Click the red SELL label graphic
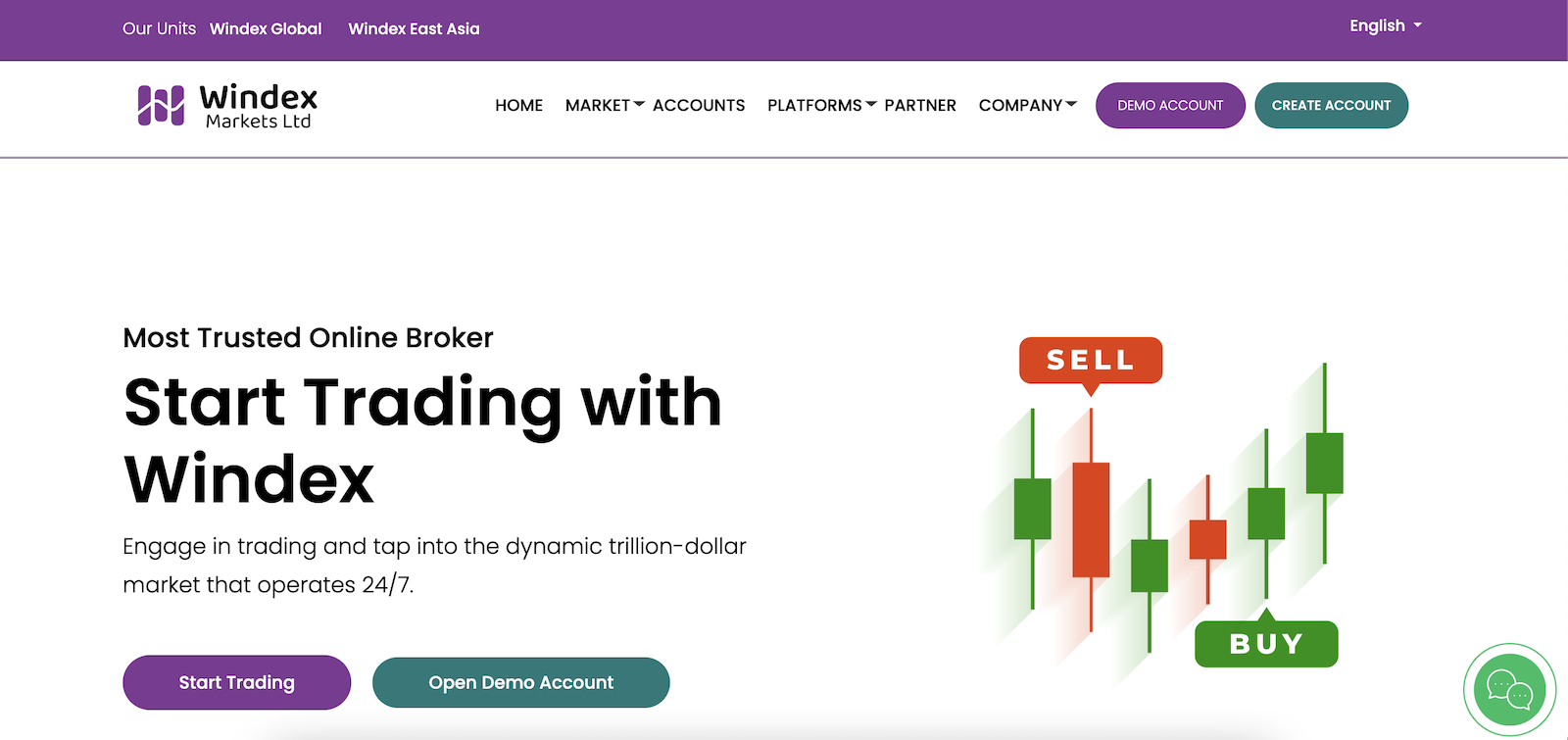This screenshot has width=1568, height=740. [x=1091, y=361]
